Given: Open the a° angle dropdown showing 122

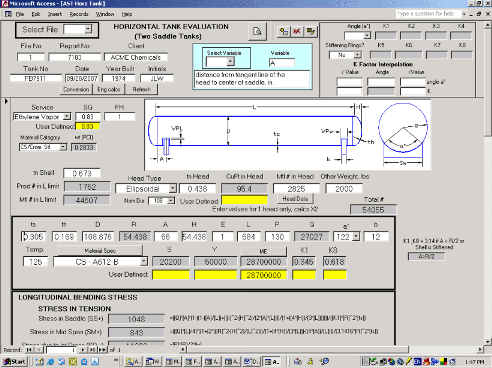Looking at the screenshot, I should point(356,237).
